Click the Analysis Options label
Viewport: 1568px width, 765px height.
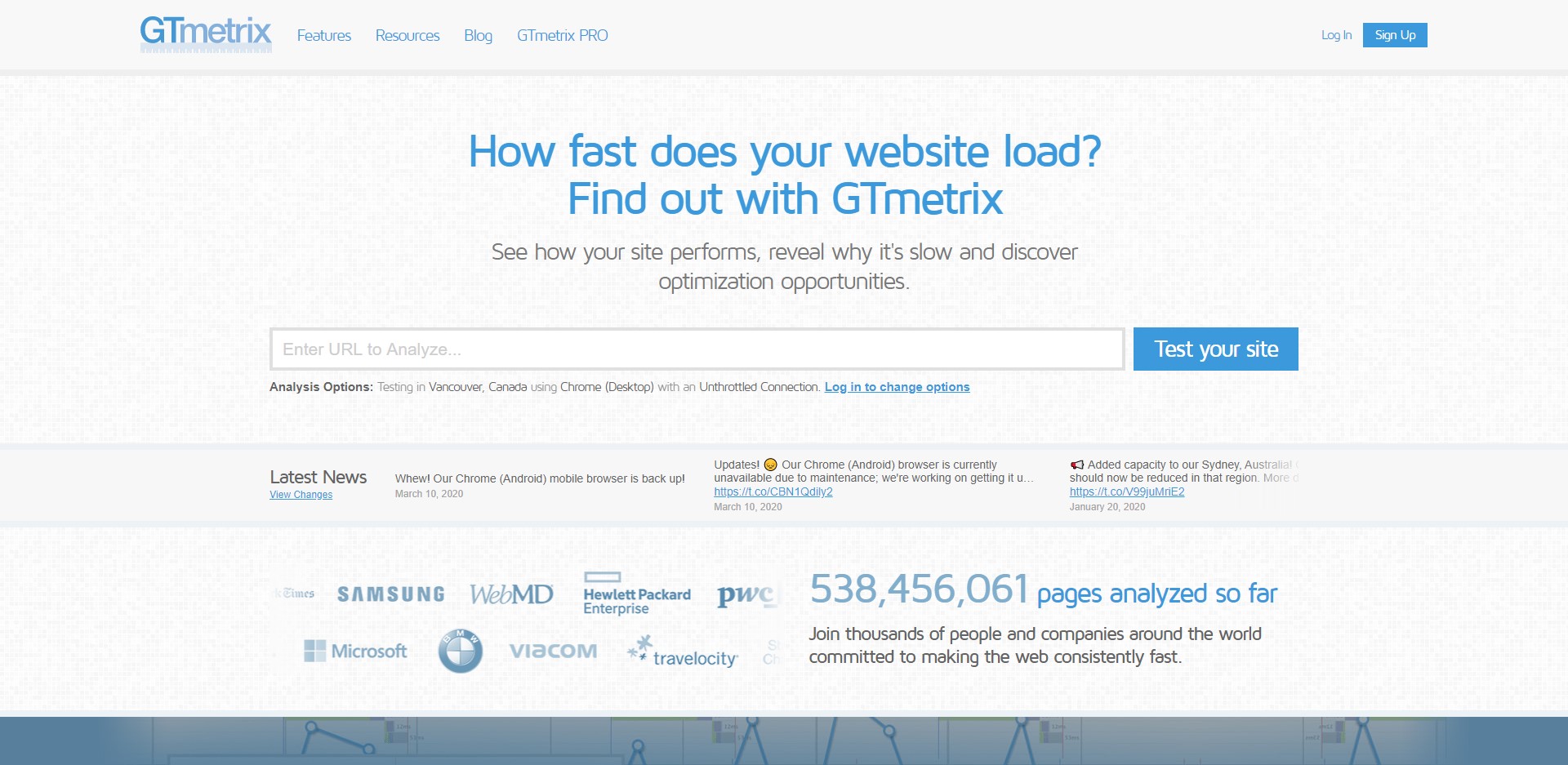tap(321, 387)
